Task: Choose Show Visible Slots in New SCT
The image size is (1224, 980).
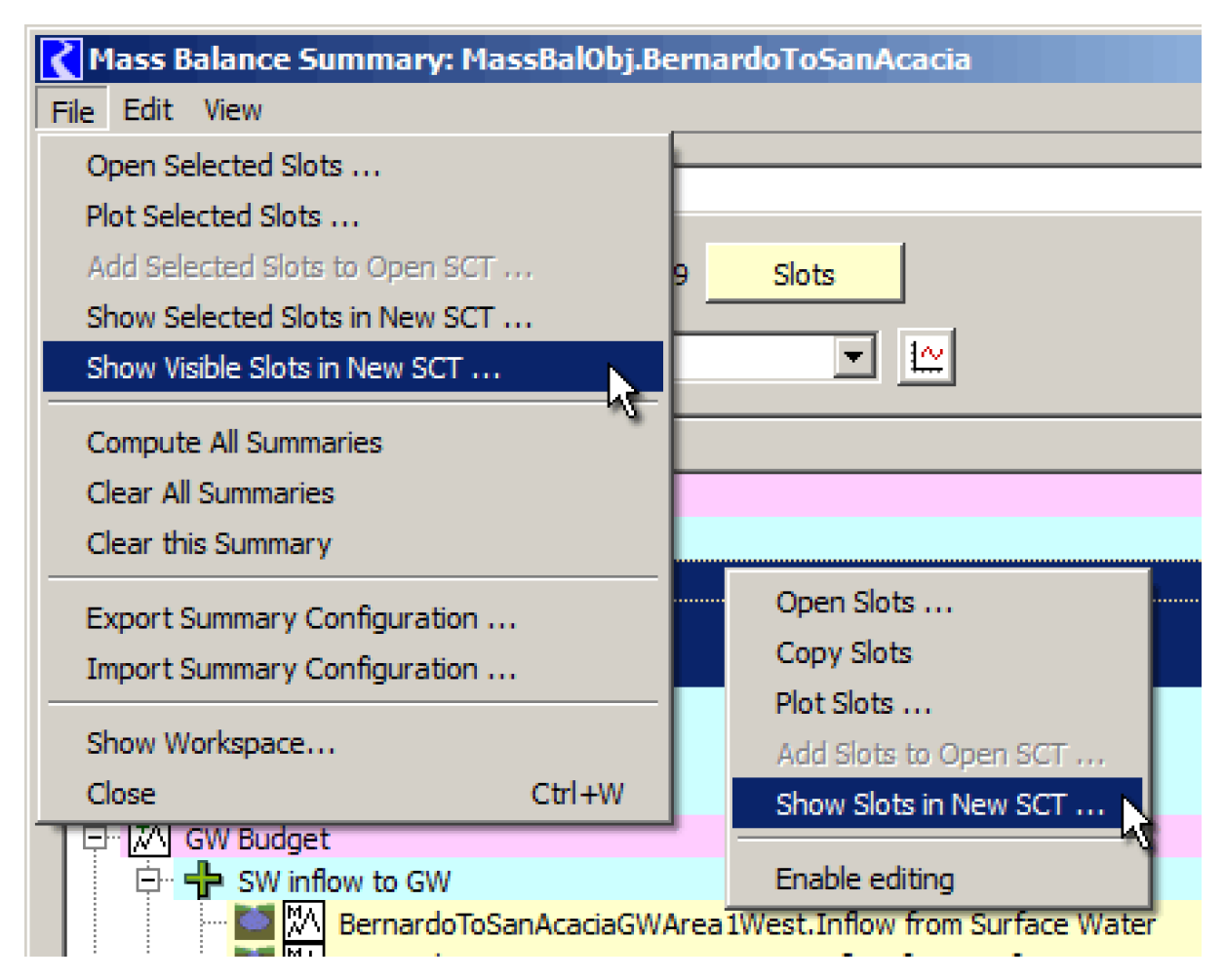Action: 293,368
